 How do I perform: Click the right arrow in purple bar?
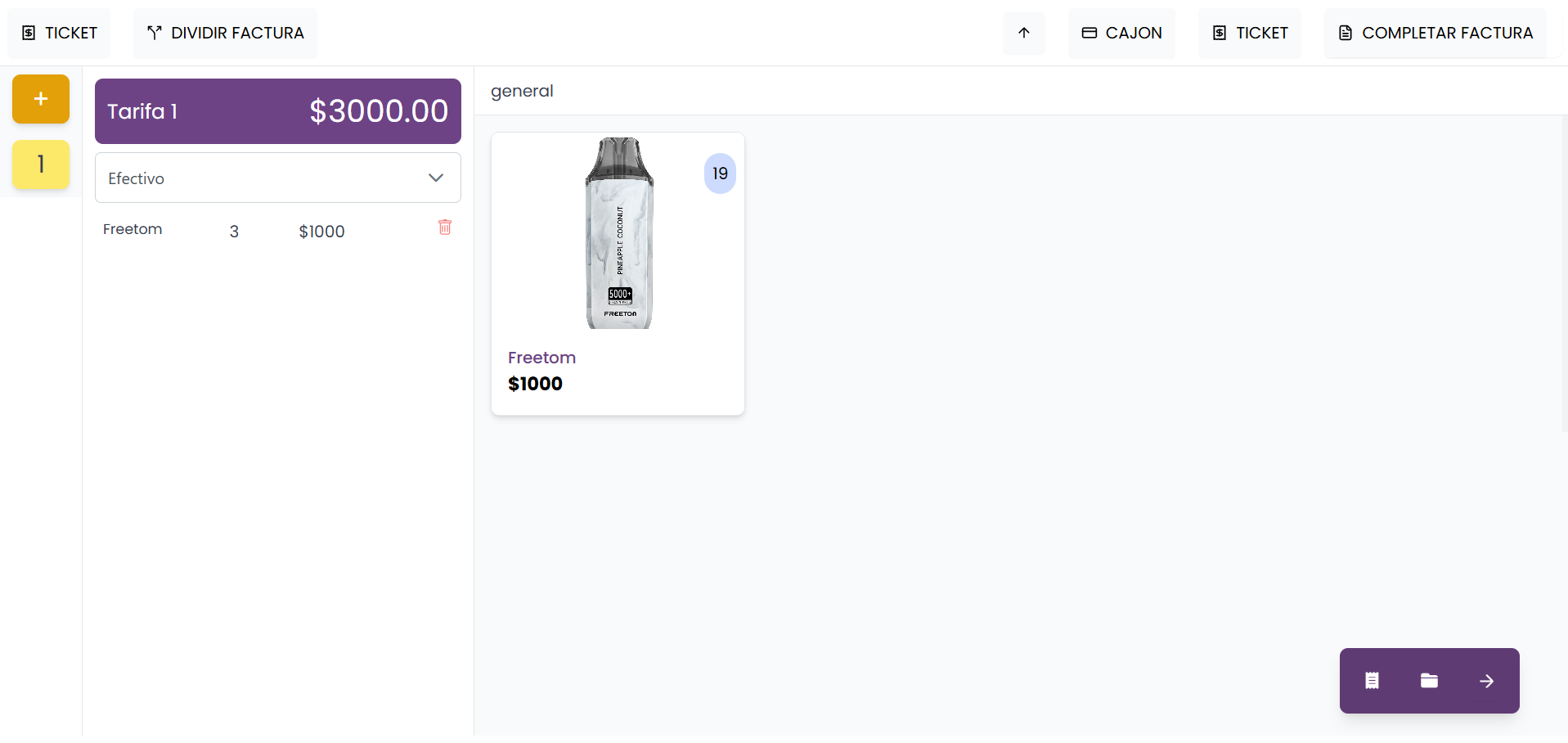click(1487, 681)
